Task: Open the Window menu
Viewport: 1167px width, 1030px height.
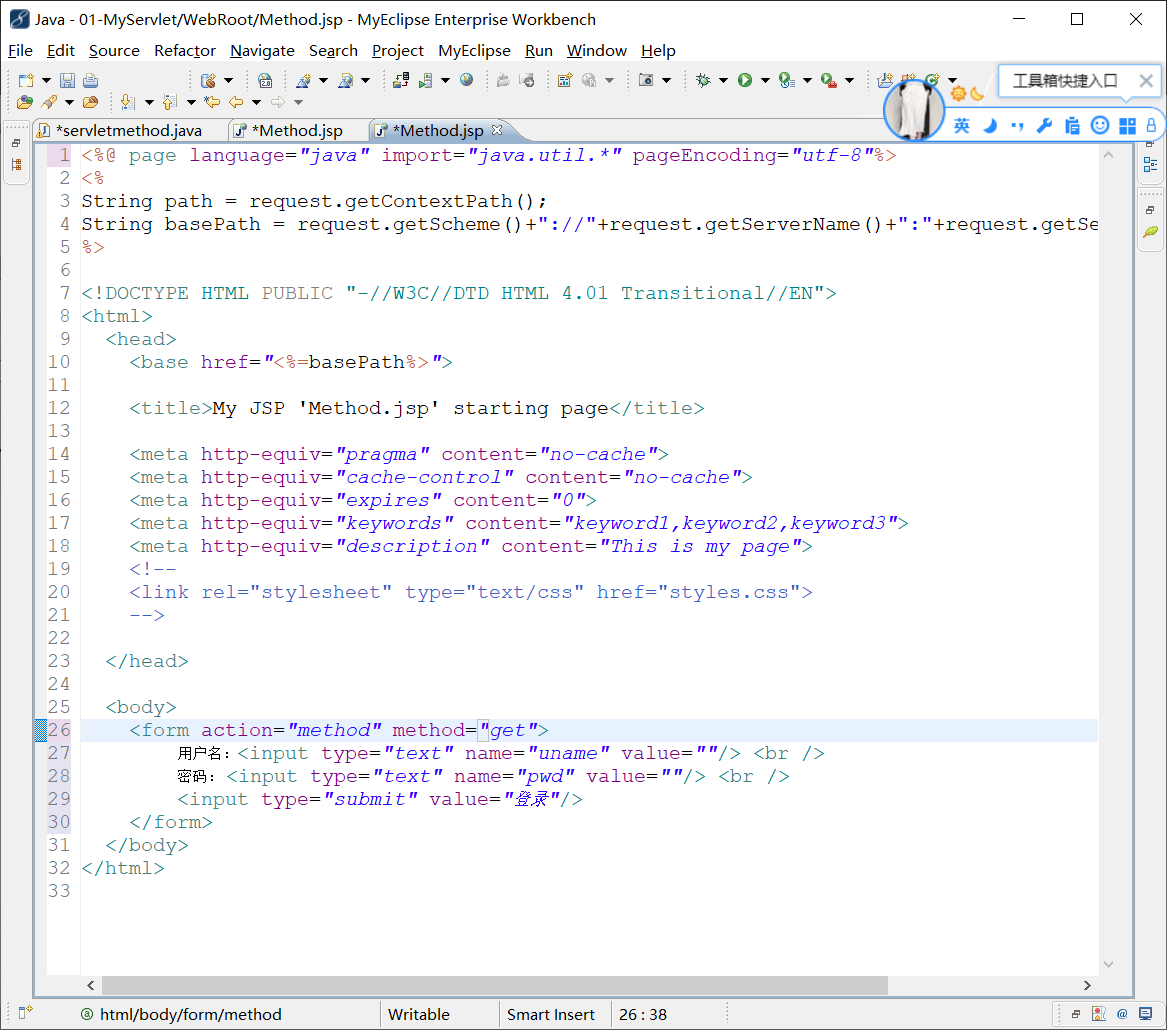Action: coord(596,51)
